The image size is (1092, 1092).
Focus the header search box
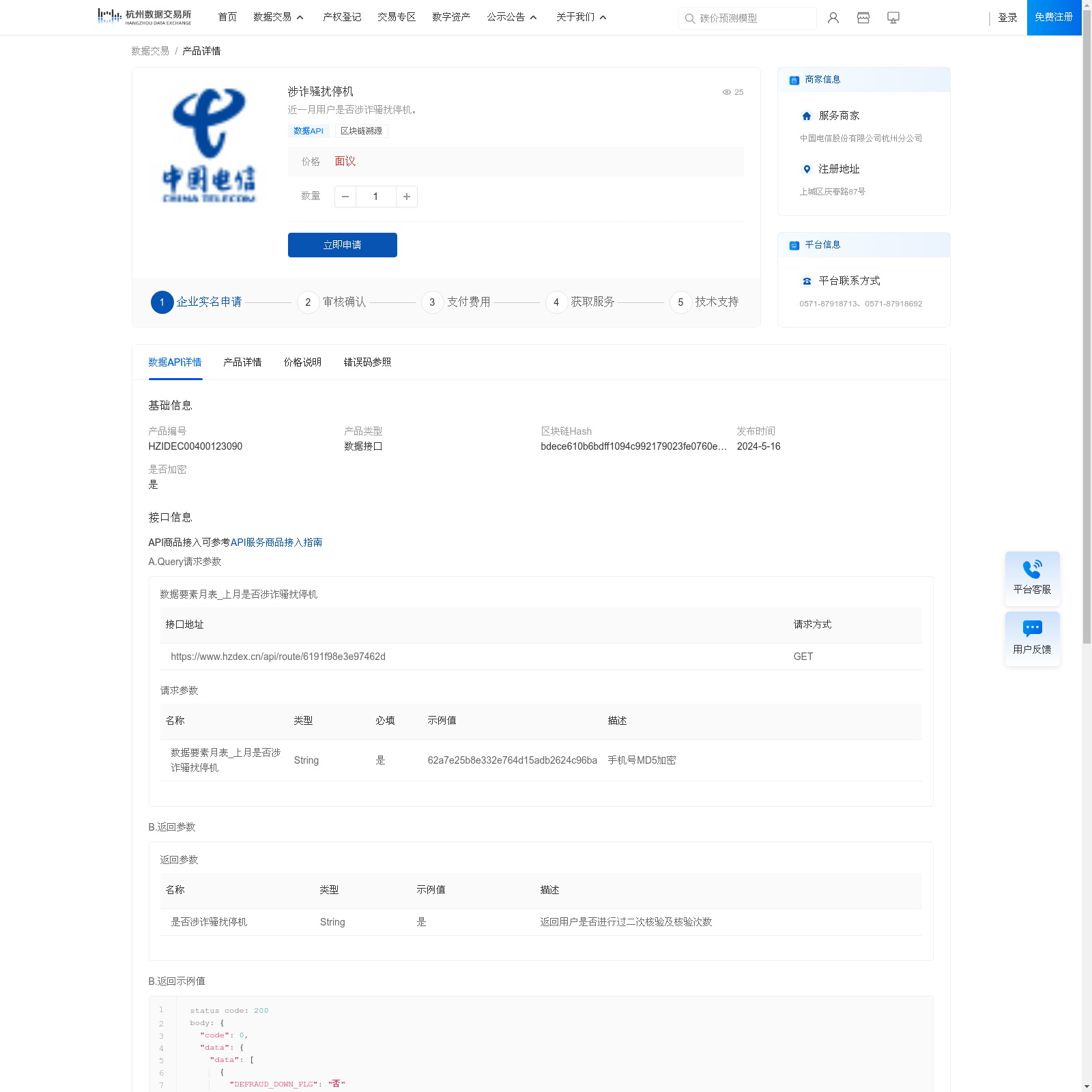click(x=747, y=18)
